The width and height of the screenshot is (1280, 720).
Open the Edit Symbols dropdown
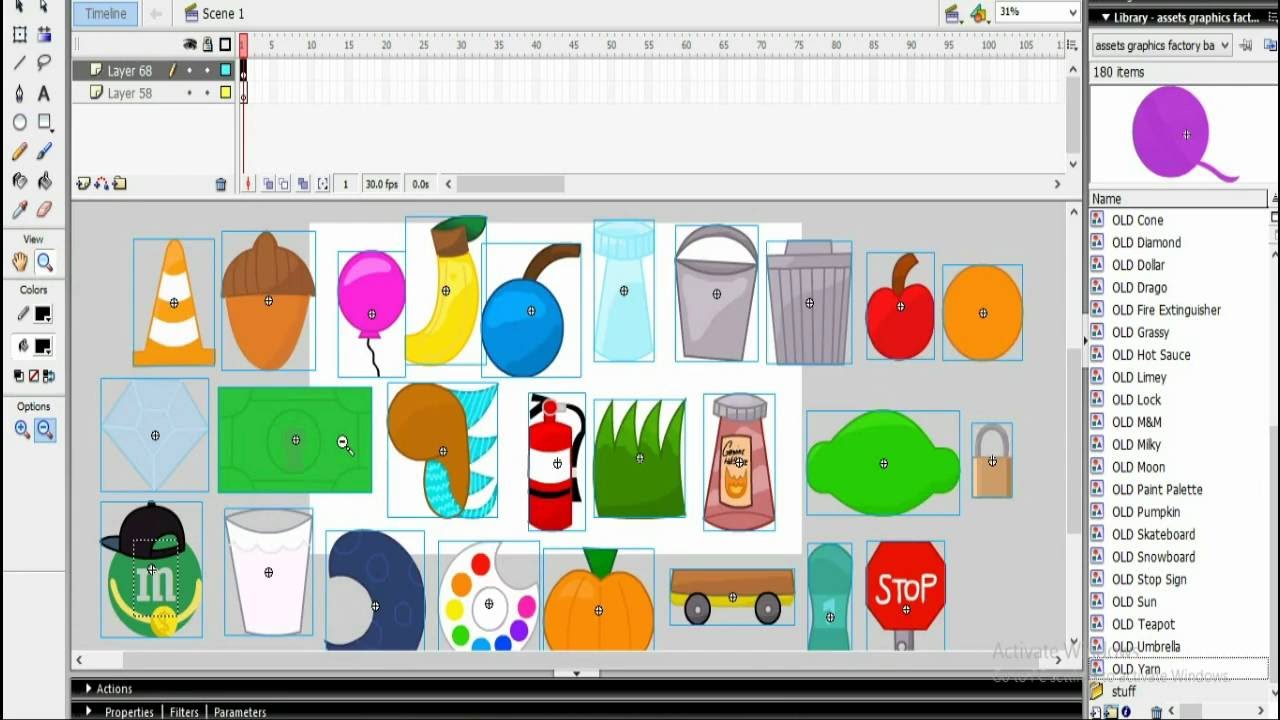point(979,13)
